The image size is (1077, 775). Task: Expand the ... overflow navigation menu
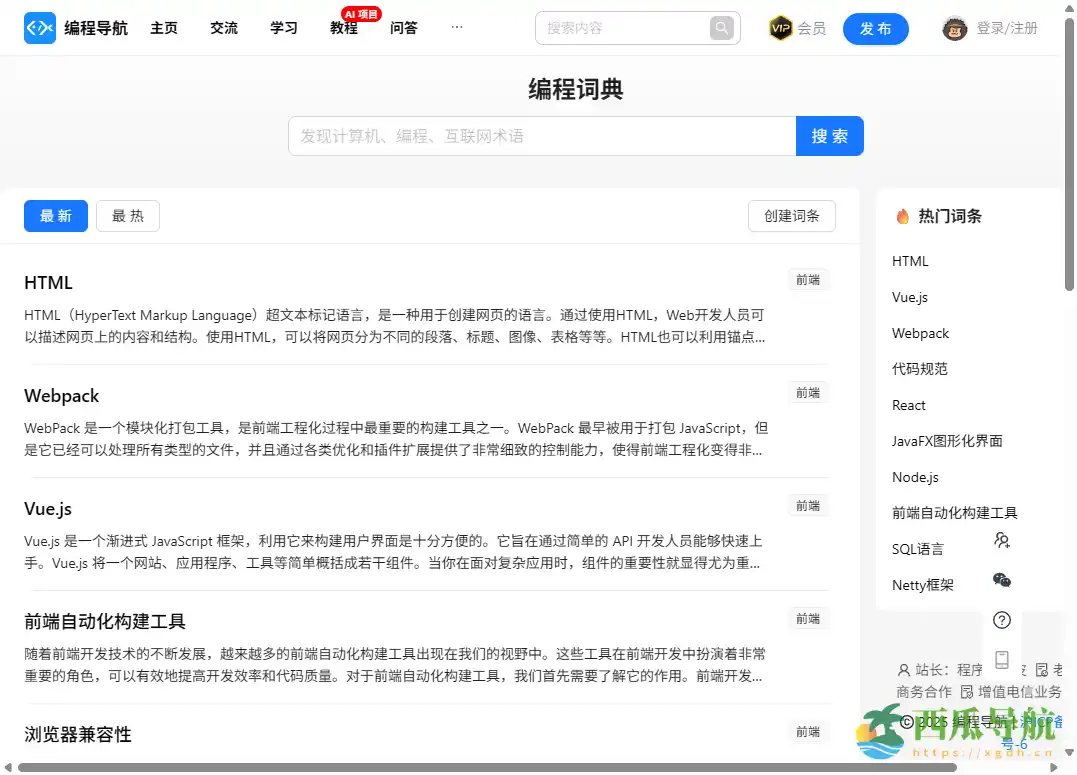[x=457, y=27]
